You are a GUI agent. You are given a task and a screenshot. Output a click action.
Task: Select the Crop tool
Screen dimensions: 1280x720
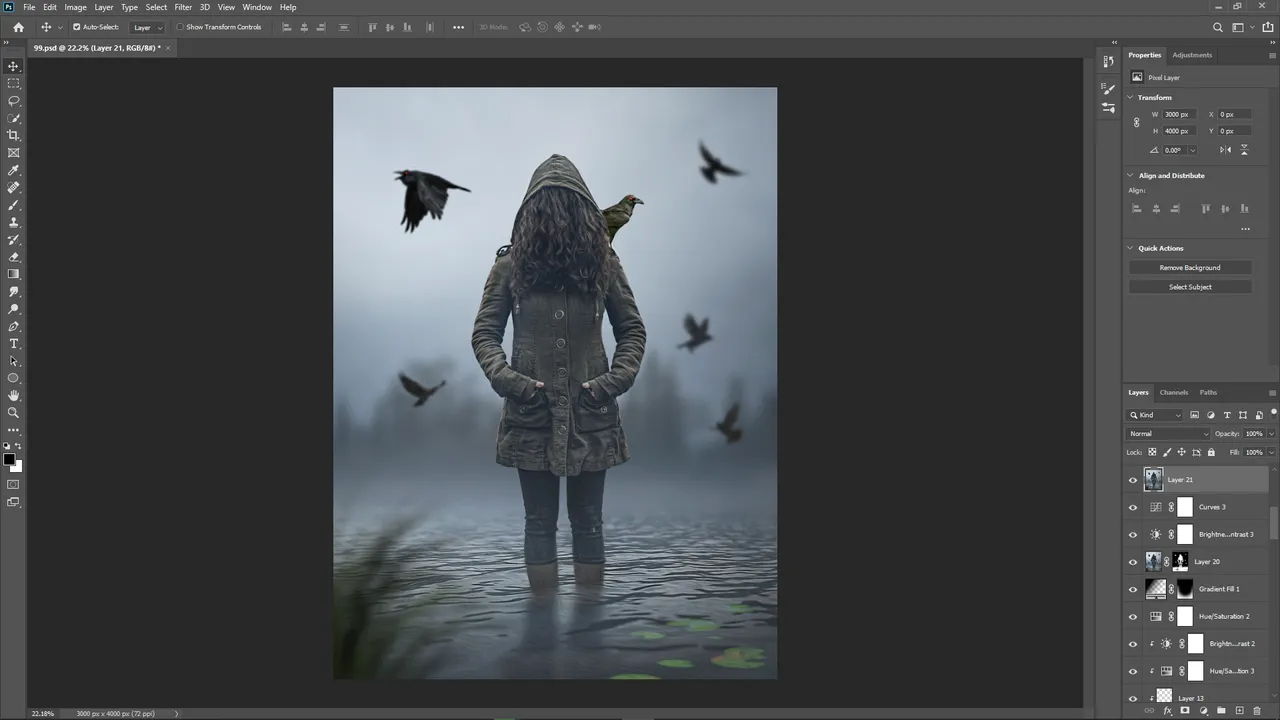click(13, 135)
